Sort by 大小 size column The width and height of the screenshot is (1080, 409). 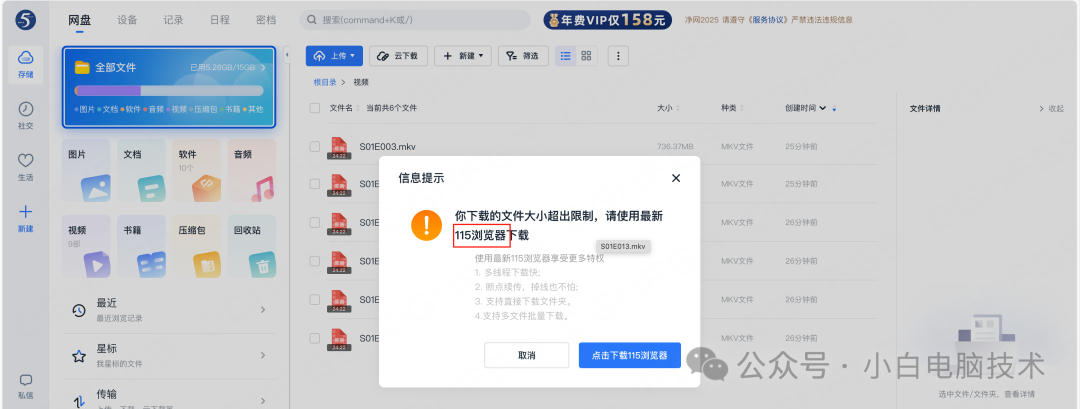click(x=668, y=108)
